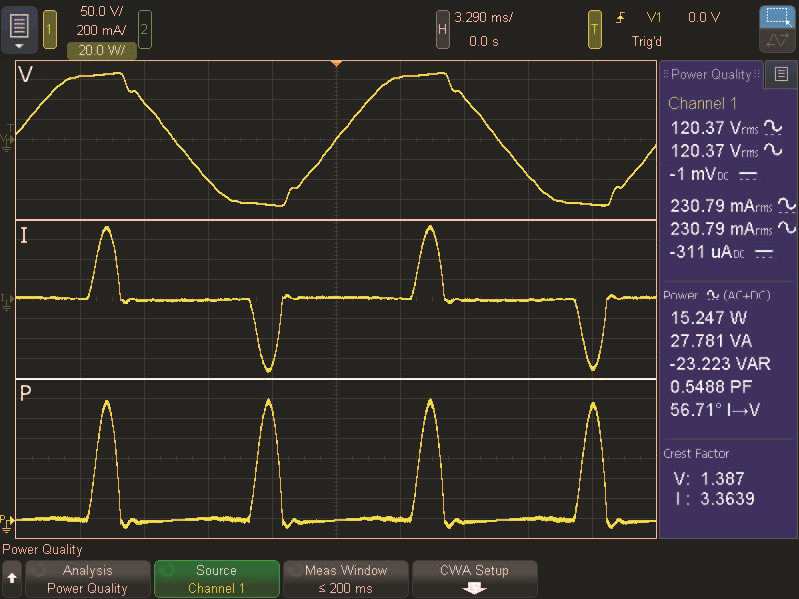
Task: Click the 200 mA/ current scale value
Action: click(x=101, y=30)
